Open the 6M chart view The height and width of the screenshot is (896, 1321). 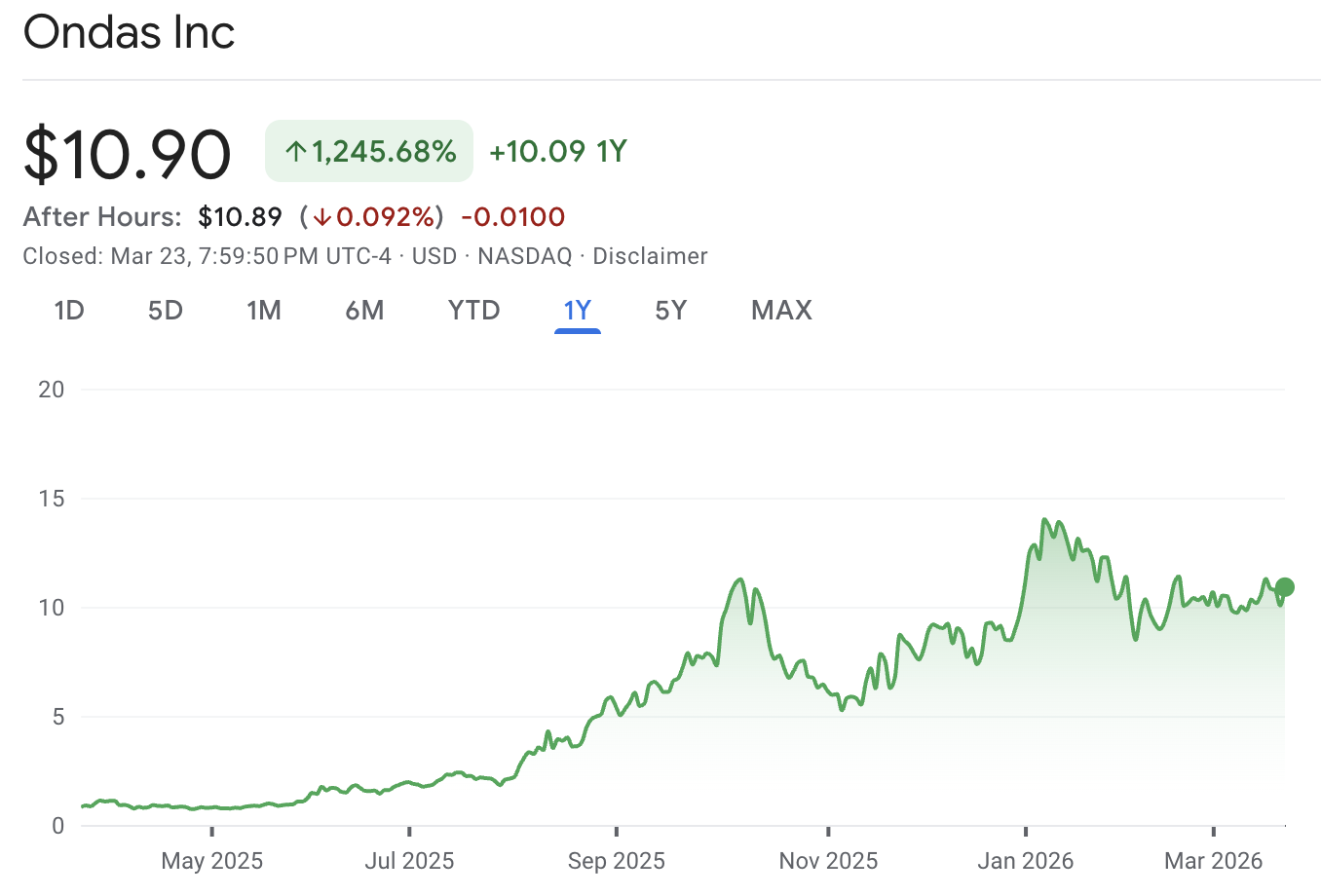click(x=364, y=311)
